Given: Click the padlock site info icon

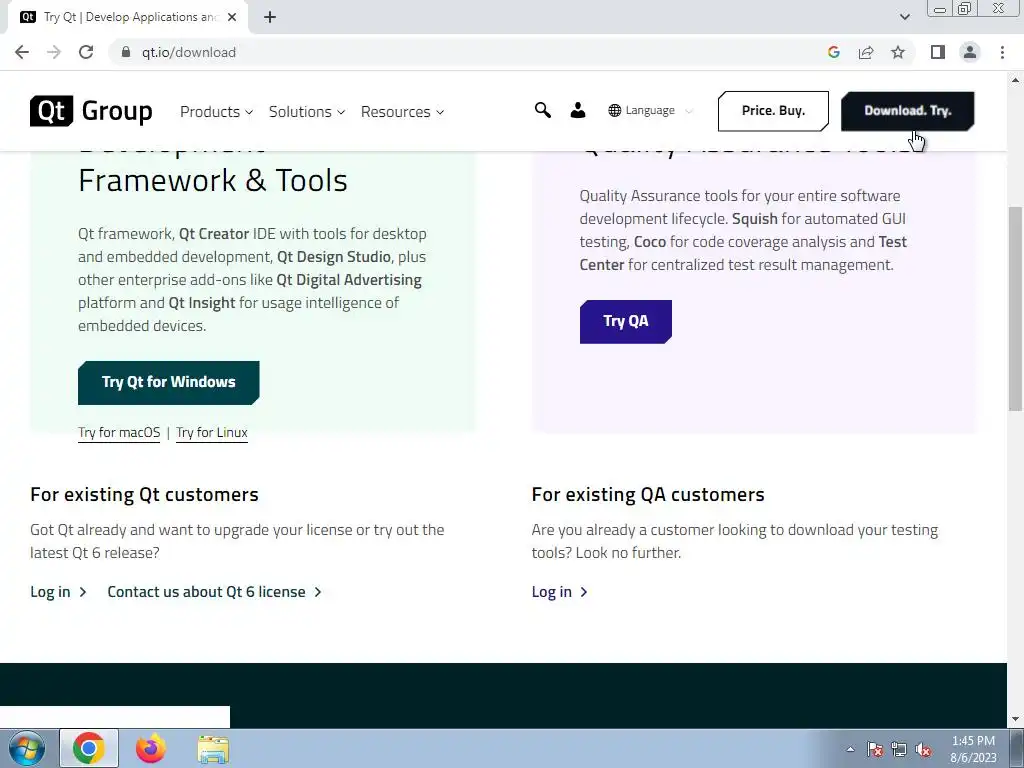Looking at the screenshot, I should 126,52.
